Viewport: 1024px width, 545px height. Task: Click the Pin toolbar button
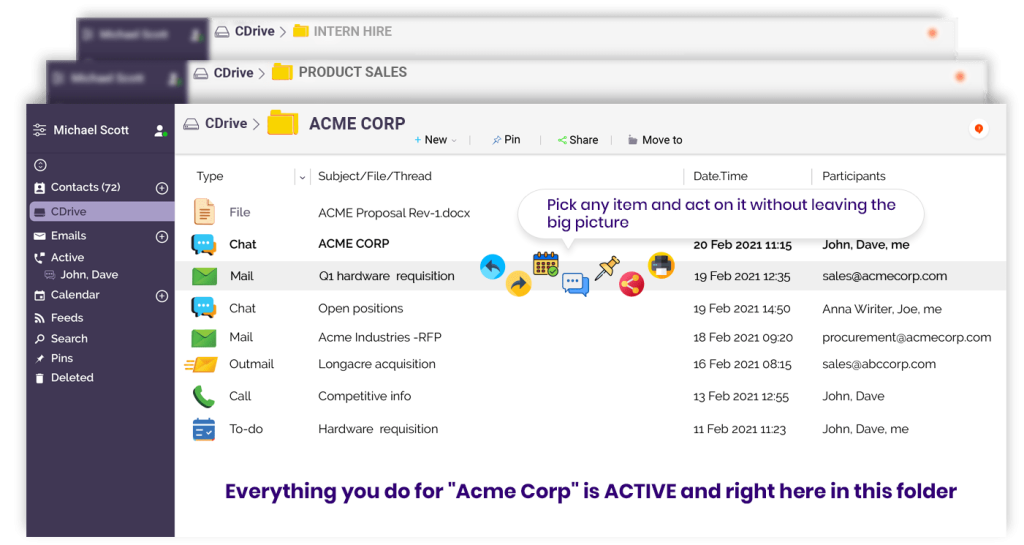click(x=506, y=140)
